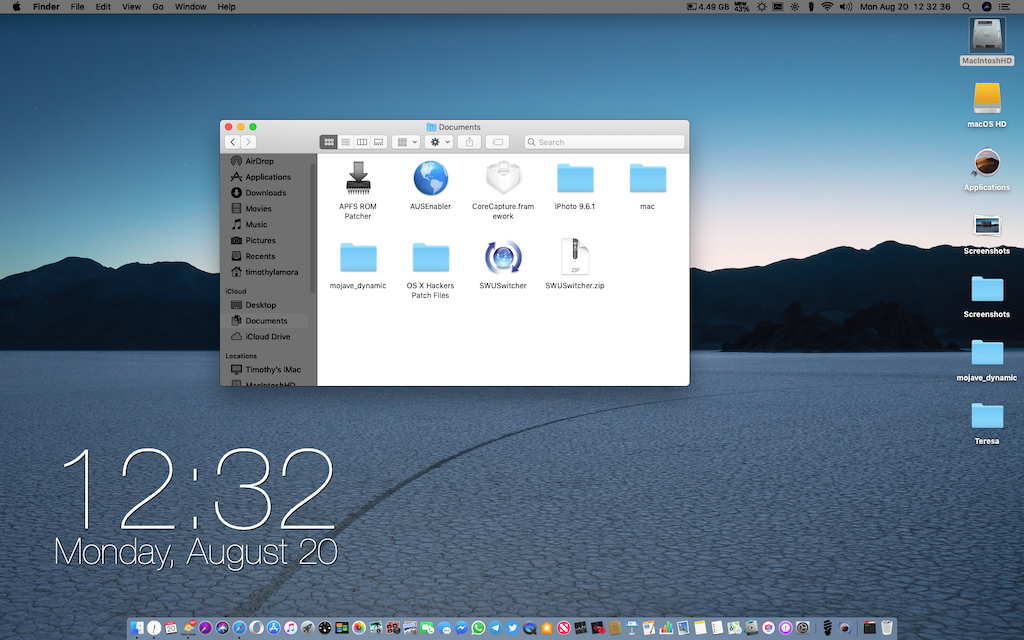
Task: Open Notification Center from menu bar
Action: [1004, 7]
